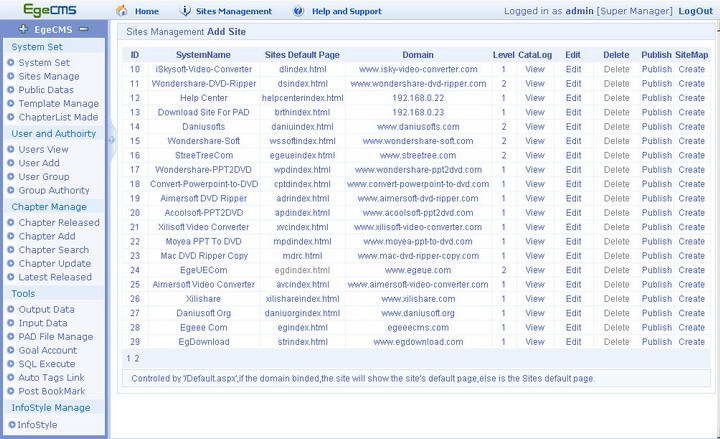Delete the Daniusofts site
Image resolution: width=720 pixels, height=439 pixels.
tap(616, 127)
